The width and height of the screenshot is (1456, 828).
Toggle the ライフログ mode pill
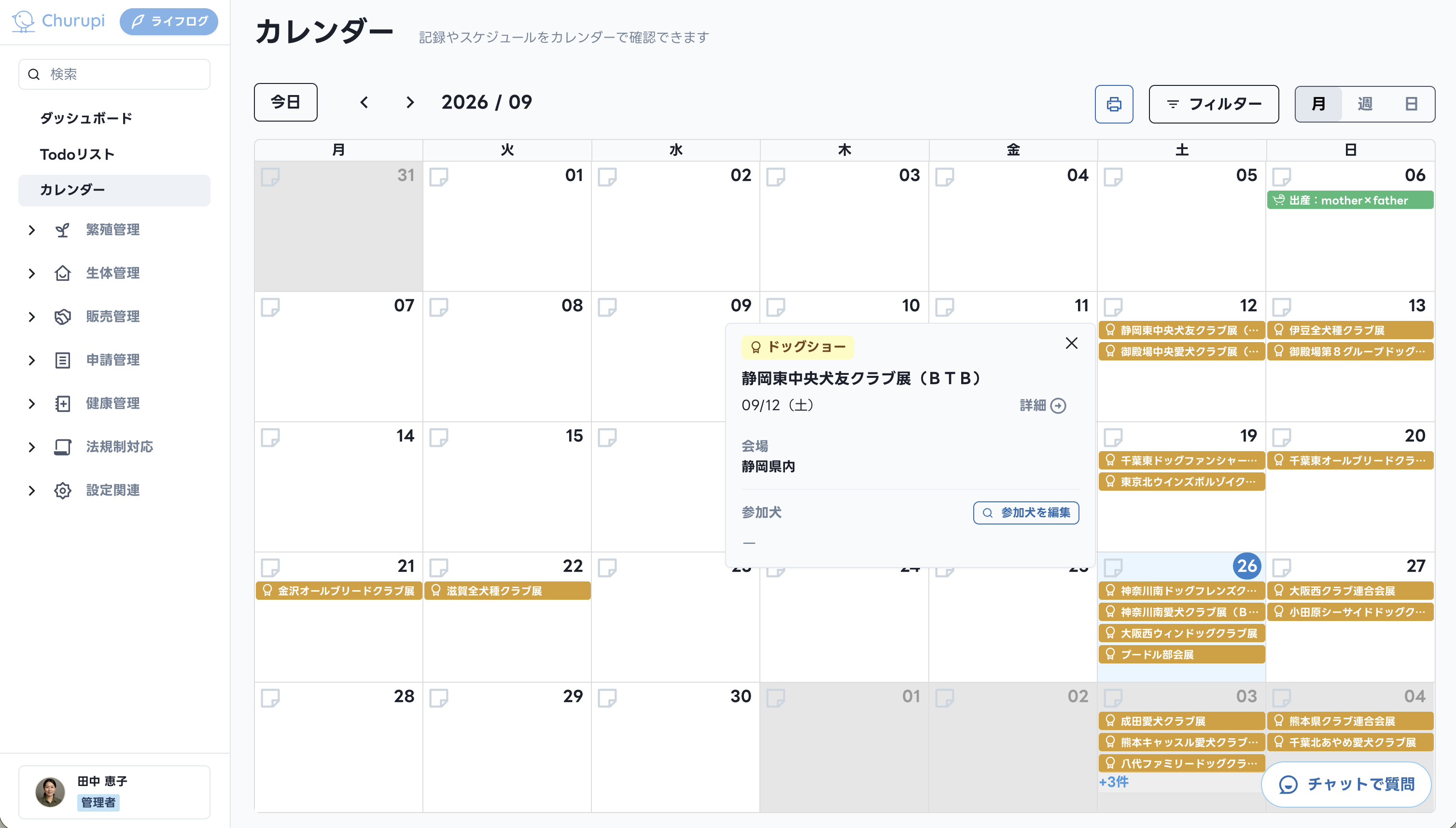point(169,22)
